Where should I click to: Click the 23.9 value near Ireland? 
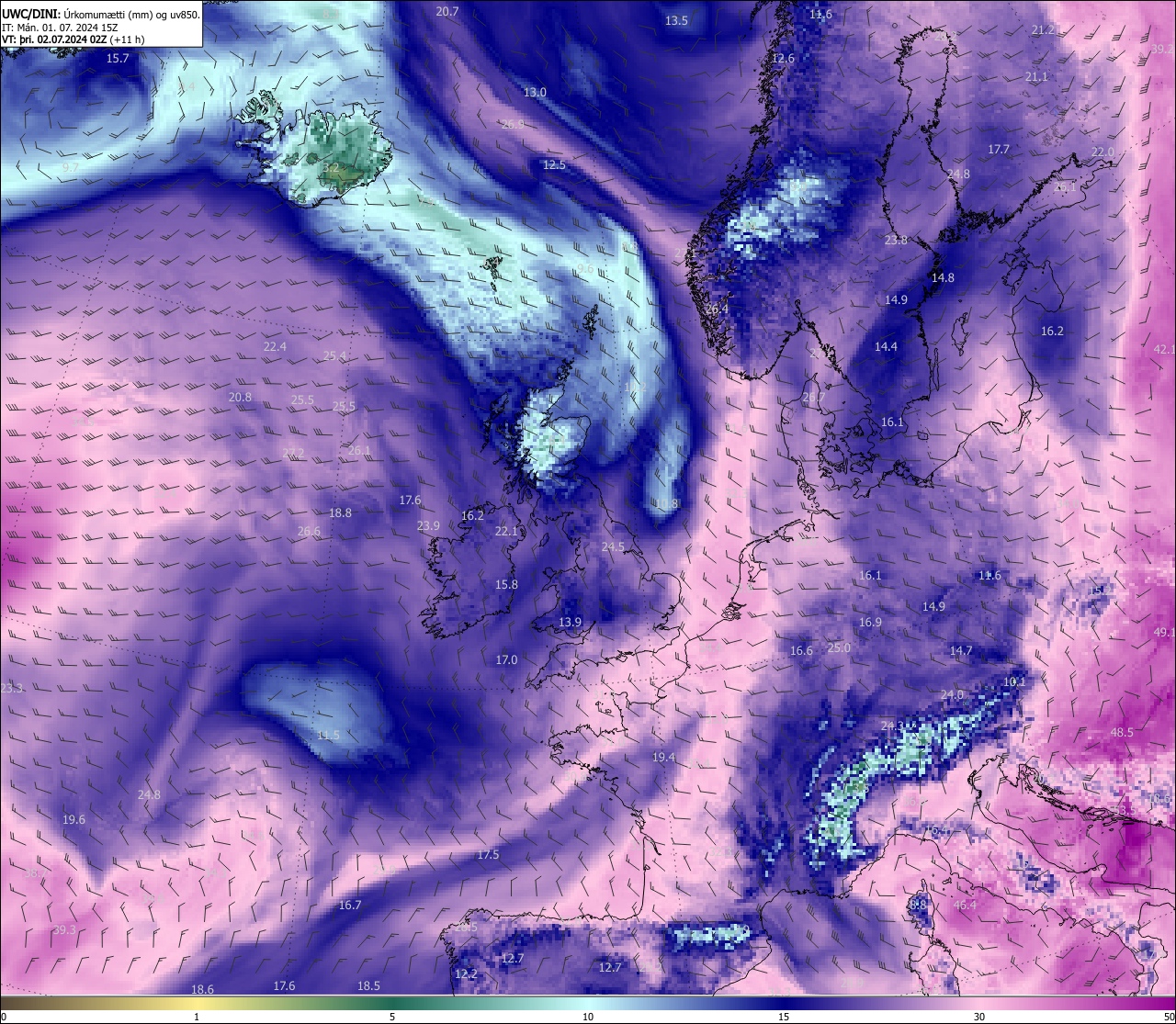point(428,525)
